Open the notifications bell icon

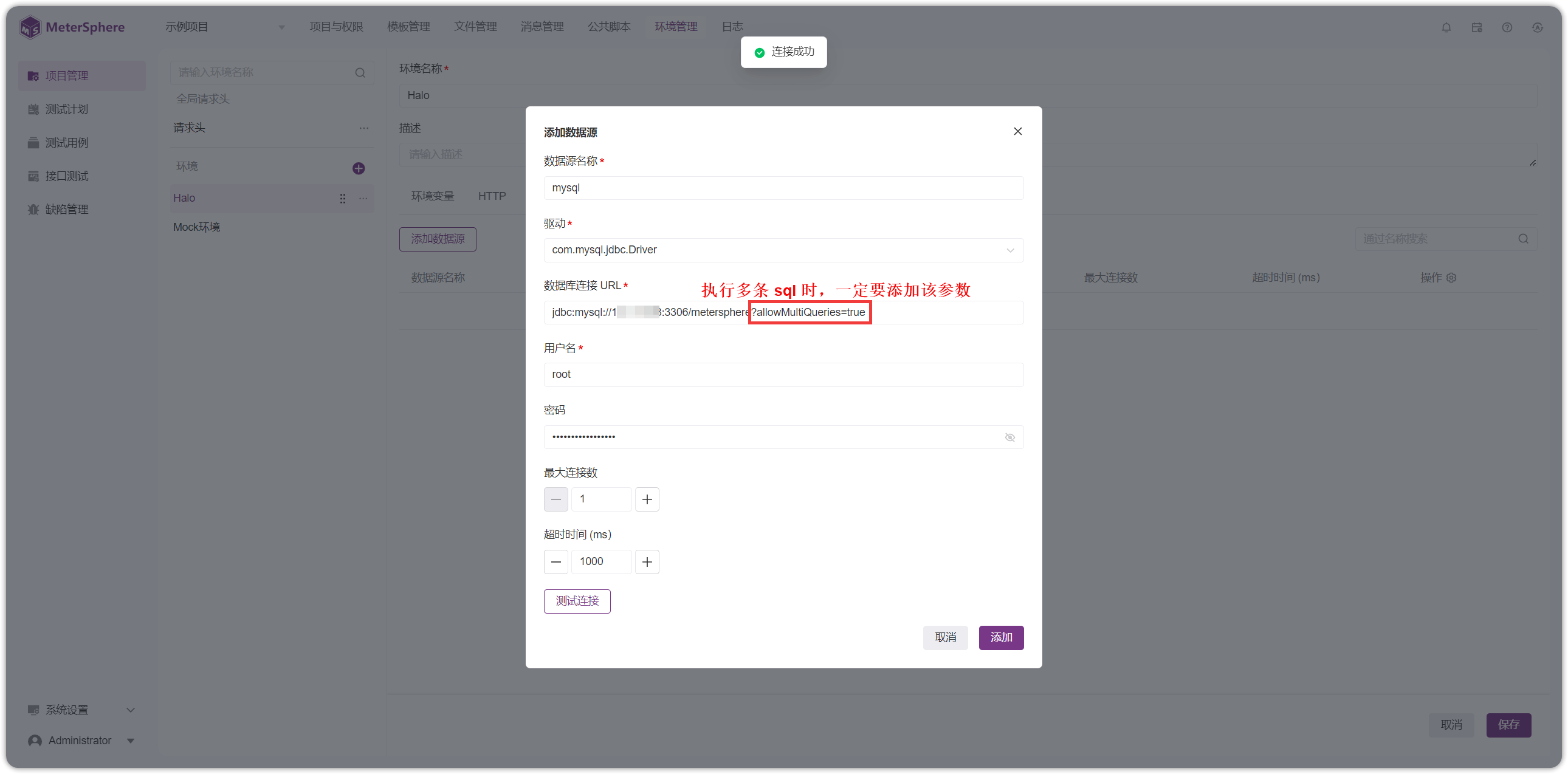tap(1446, 27)
